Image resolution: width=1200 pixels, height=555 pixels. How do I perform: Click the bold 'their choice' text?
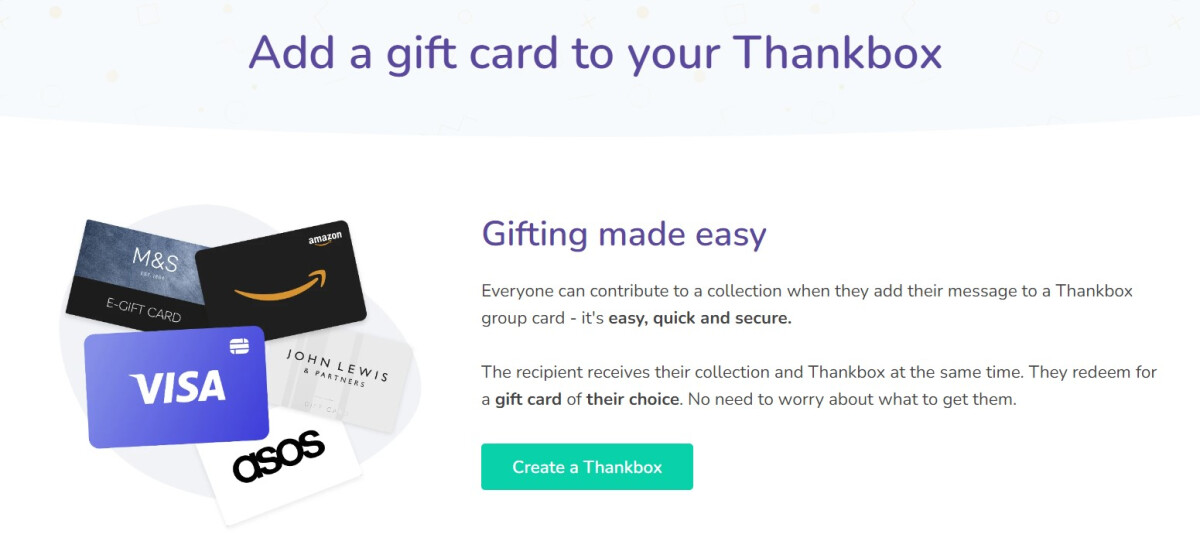pos(633,399)
